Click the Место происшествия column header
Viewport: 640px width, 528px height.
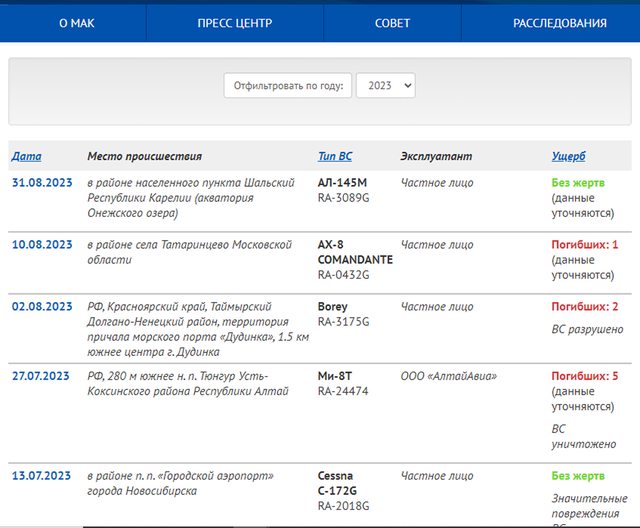tap(144, 156)
